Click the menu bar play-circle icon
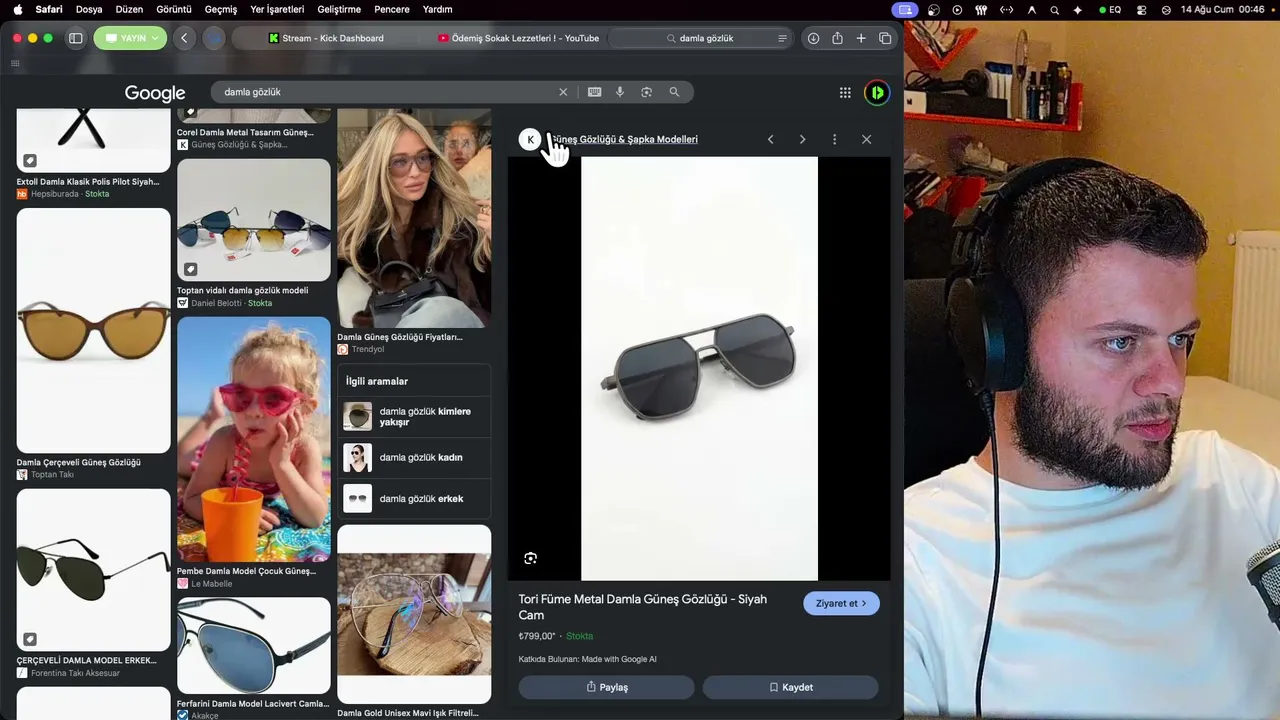This screenshot has width=1280, height=720. (957, 9)
